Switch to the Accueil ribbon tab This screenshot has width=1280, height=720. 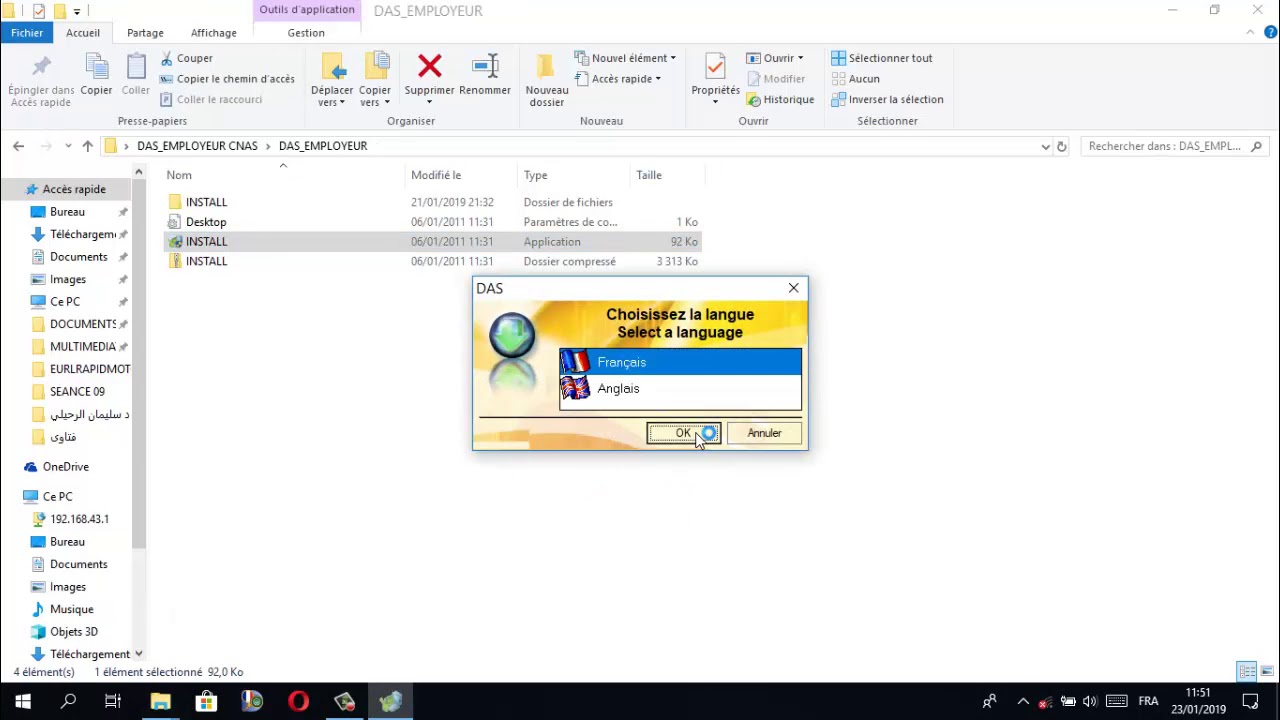[83, 33]
